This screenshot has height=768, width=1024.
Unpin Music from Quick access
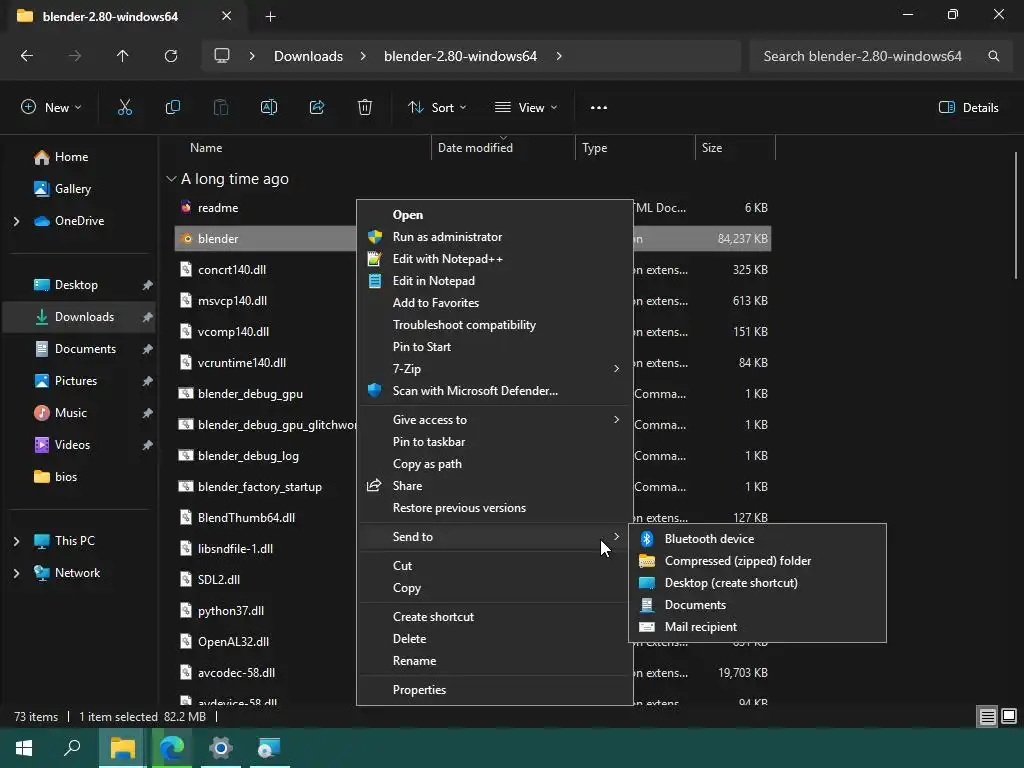click(148, 413)
